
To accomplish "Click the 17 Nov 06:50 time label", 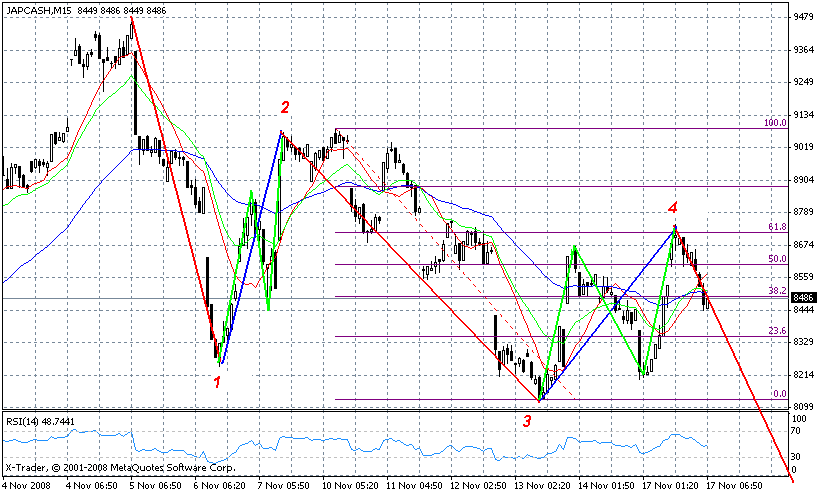I will [735, 485].
